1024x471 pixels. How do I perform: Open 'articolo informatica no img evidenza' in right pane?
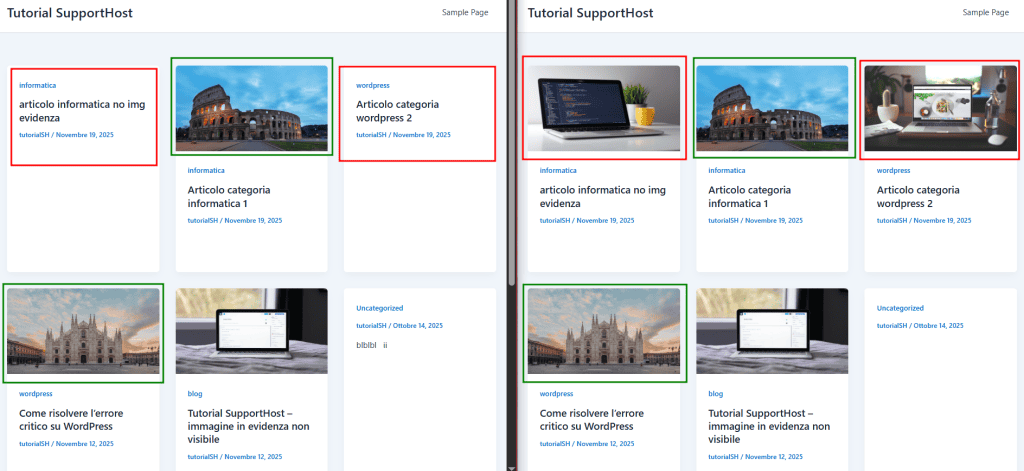pyautogui.click(x=603, y=197)
